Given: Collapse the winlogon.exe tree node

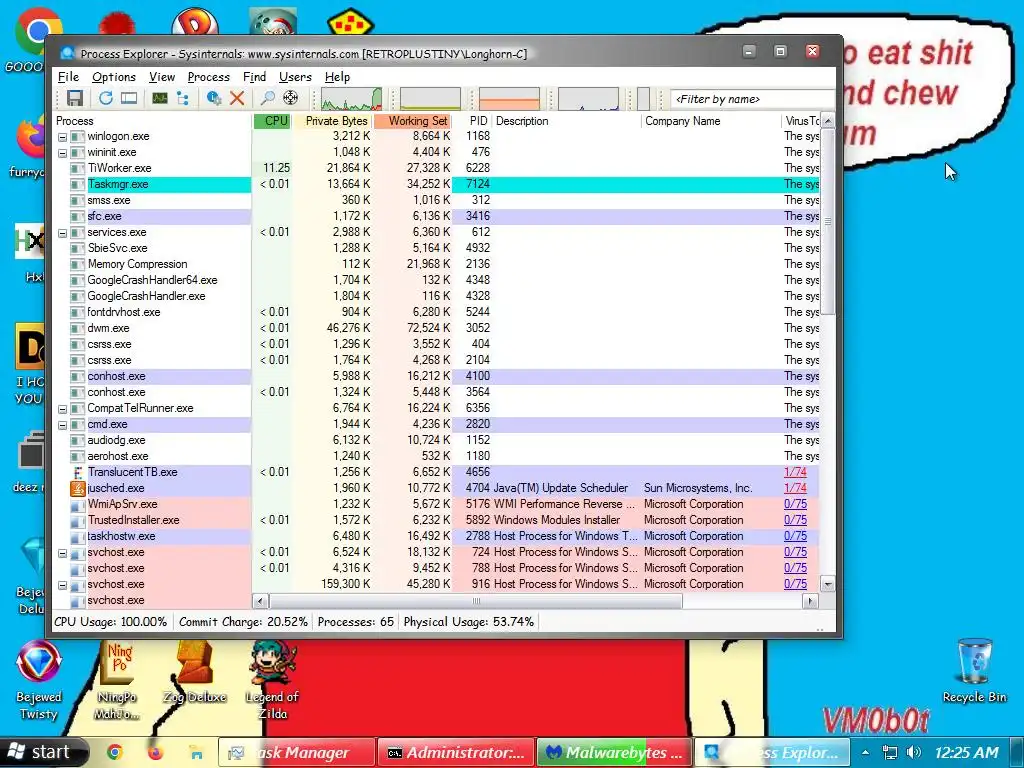Looking at the screenshot, I should coord(63,137).
